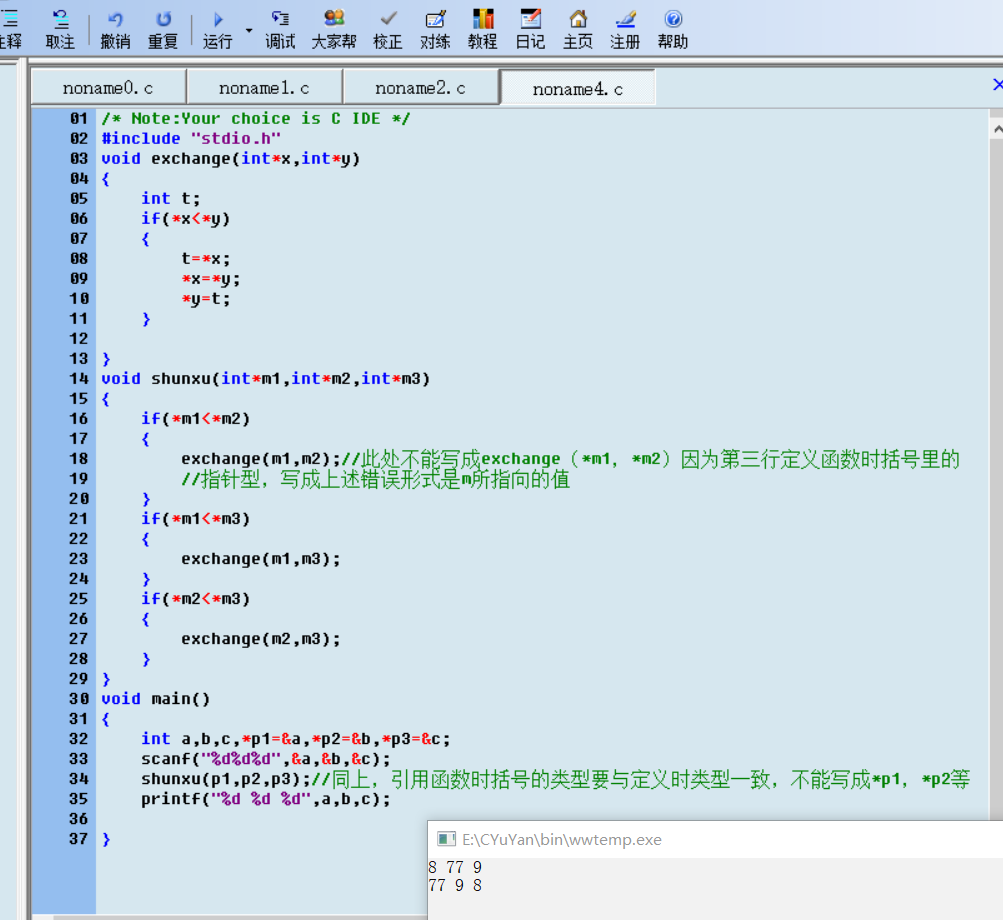Click the exchange(m1,m3); statement
The image size is (1003, 920).
[x=260, y=559]
